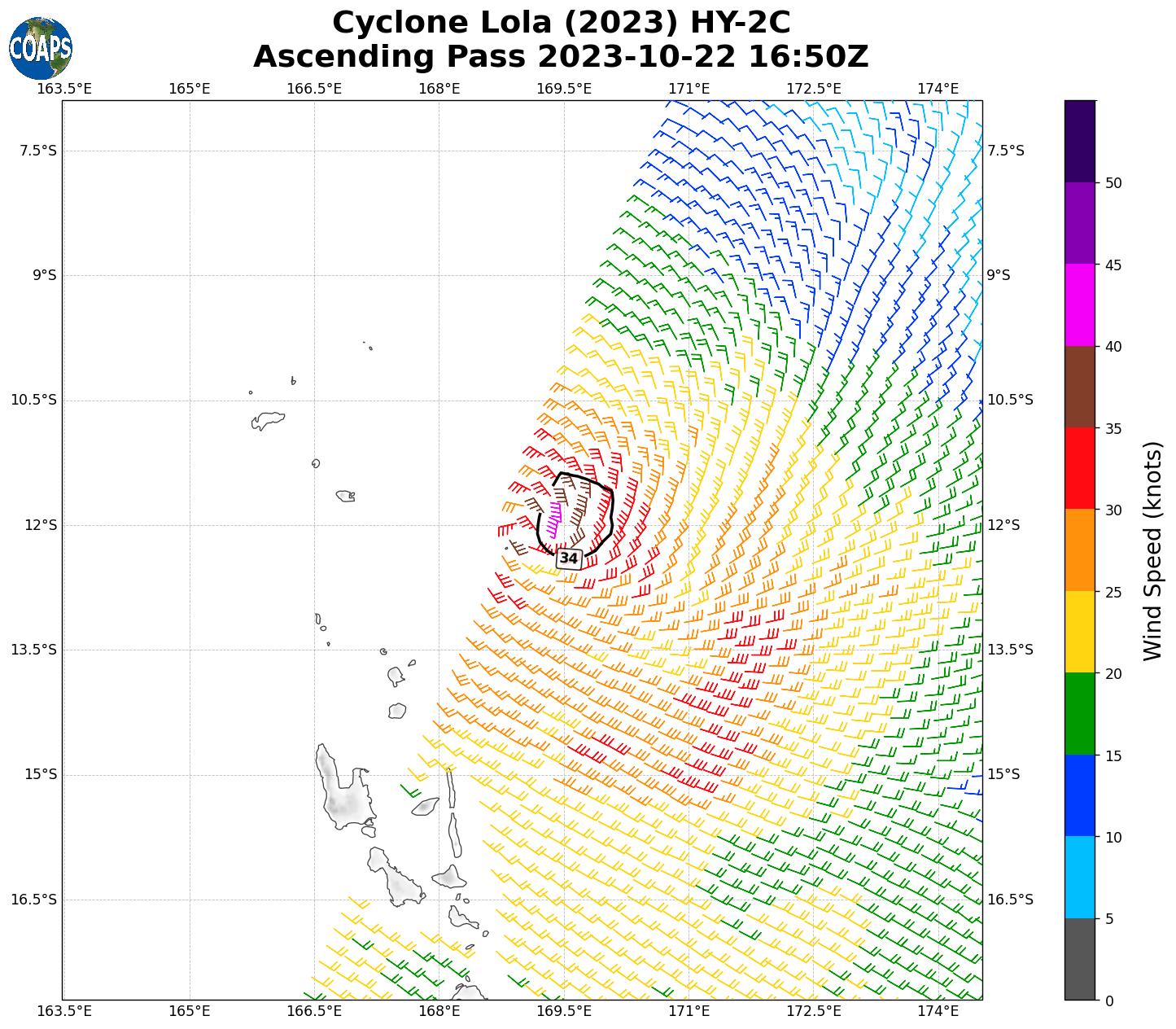Click the 168°E label on top axis

click(439, 88)
